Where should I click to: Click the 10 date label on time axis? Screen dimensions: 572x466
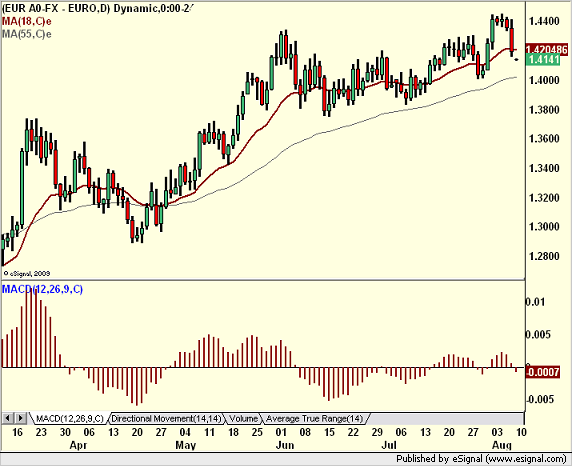tap(521, 432)
